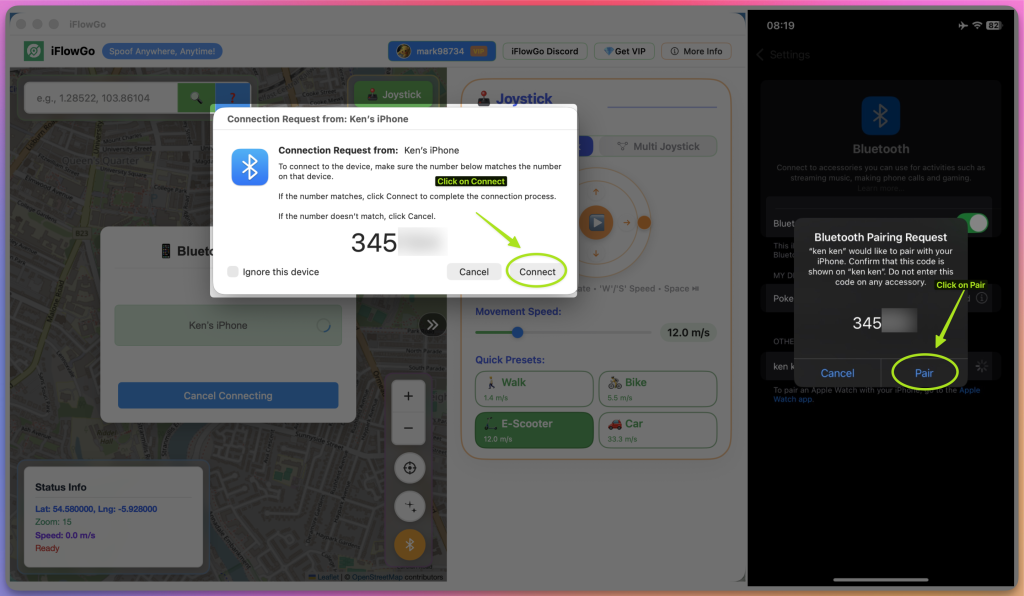Select the Walk quick preset
Image resolution: width=1024 pixels, height=596 pixels.
tap(533, 389)
